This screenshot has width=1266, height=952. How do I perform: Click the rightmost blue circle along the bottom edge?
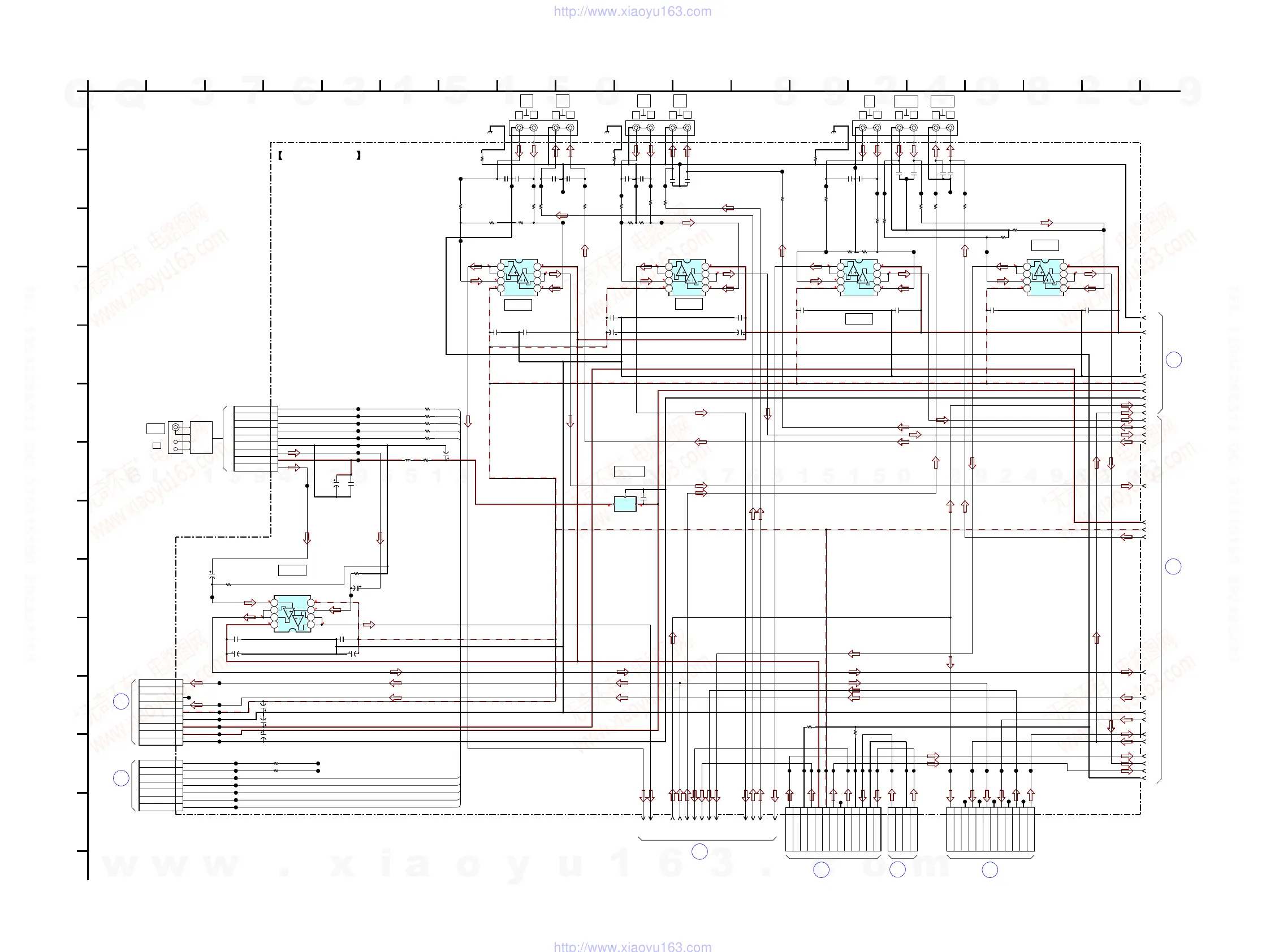point(990,870)
